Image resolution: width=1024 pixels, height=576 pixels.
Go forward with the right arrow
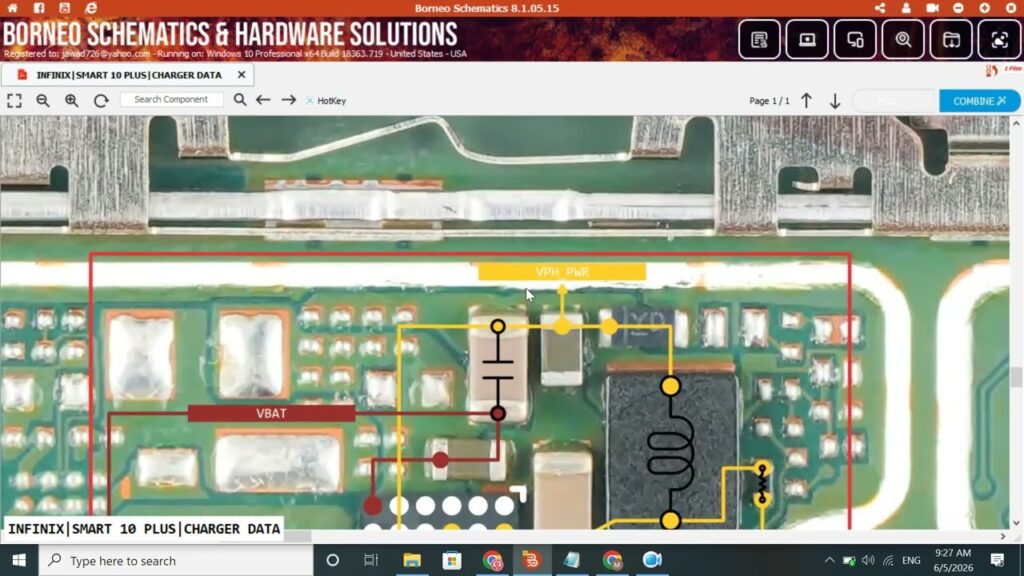tap(289, 100)
